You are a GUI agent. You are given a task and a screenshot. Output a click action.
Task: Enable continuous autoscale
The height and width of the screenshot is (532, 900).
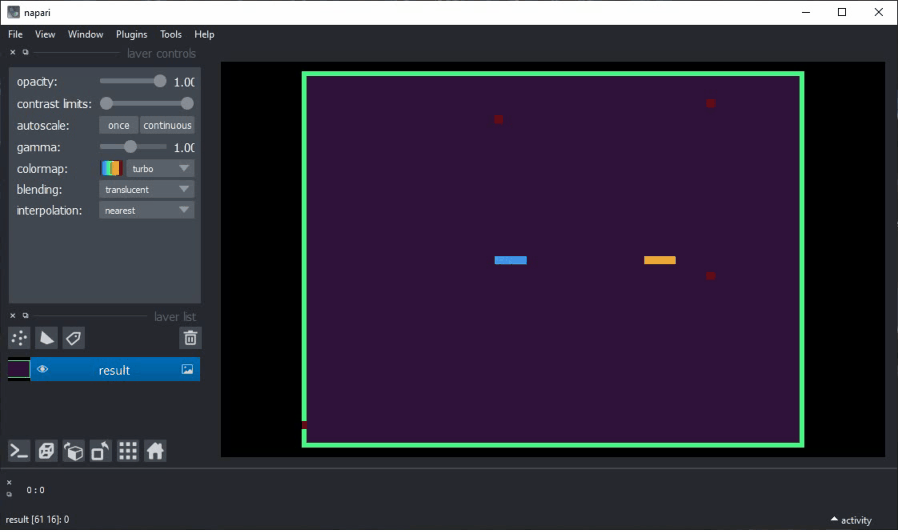point(167,125)
